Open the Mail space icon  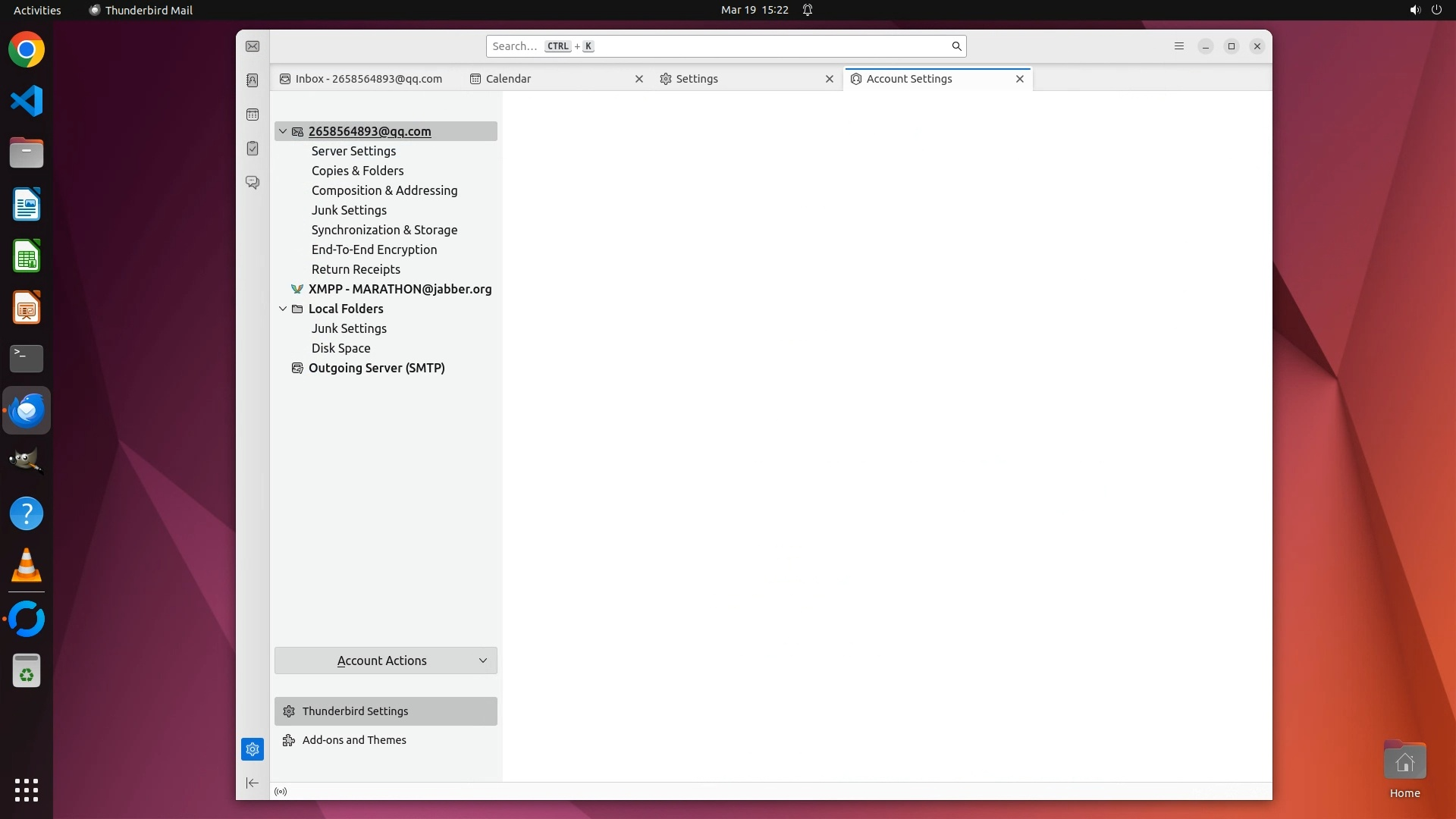pyautogui.click(x=253, y=46)
